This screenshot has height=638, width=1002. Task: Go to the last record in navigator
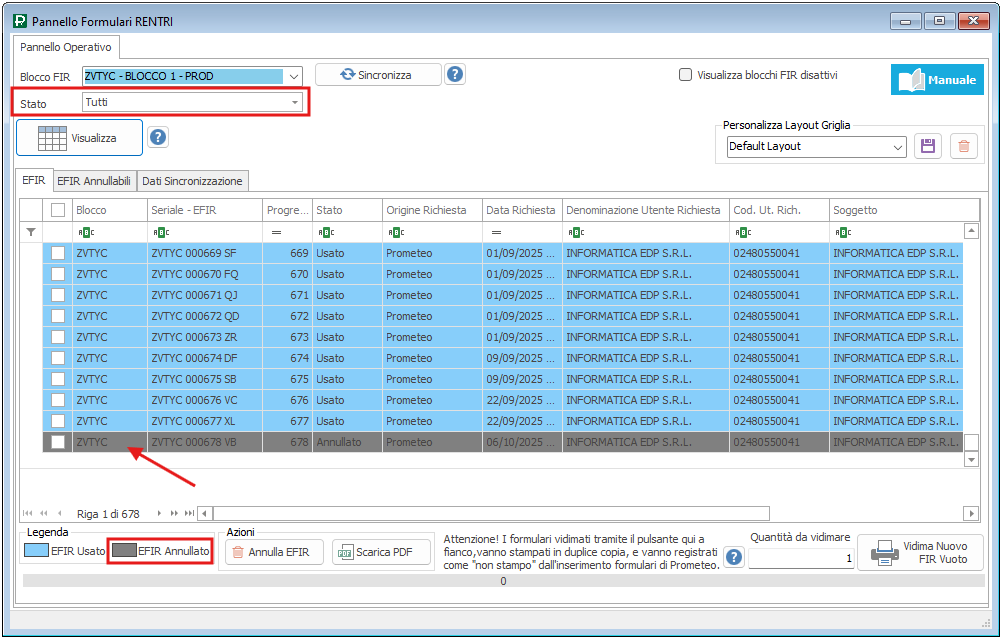190,514
